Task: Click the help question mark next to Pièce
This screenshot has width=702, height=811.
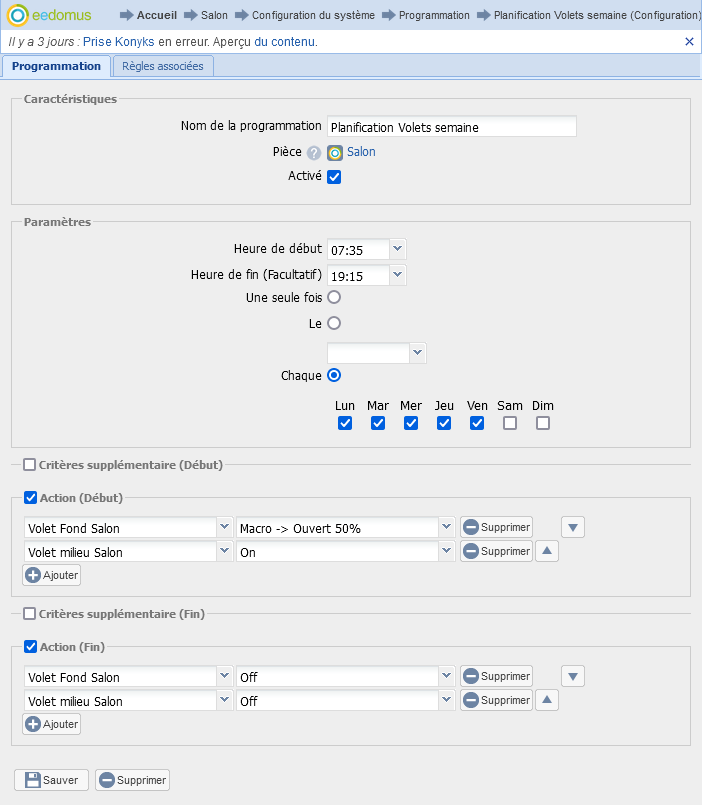Action: 314,153
